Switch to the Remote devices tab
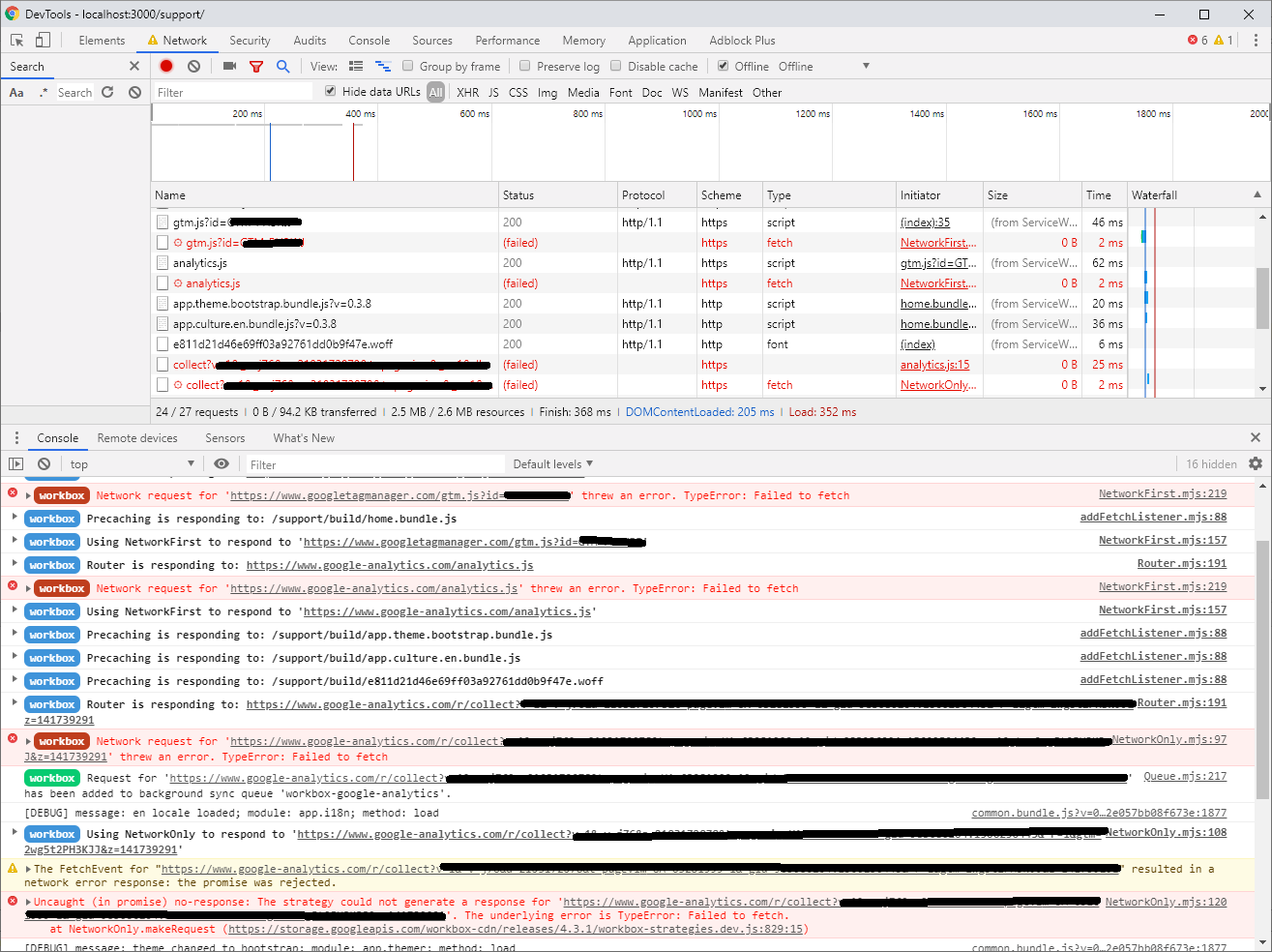1272x952 pixels. point(138,437)
